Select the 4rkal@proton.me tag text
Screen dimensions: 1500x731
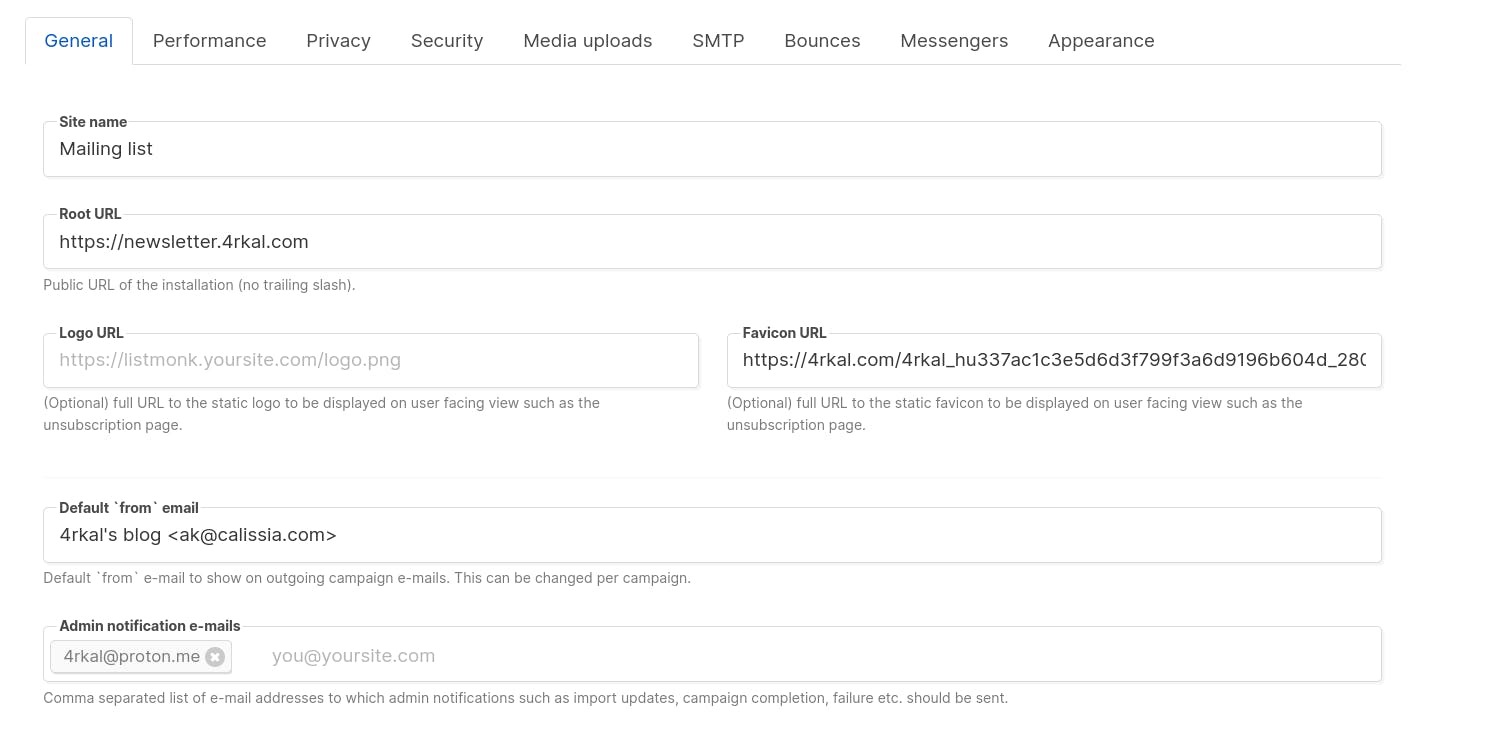pyautogui.click(x=131, y=657)
